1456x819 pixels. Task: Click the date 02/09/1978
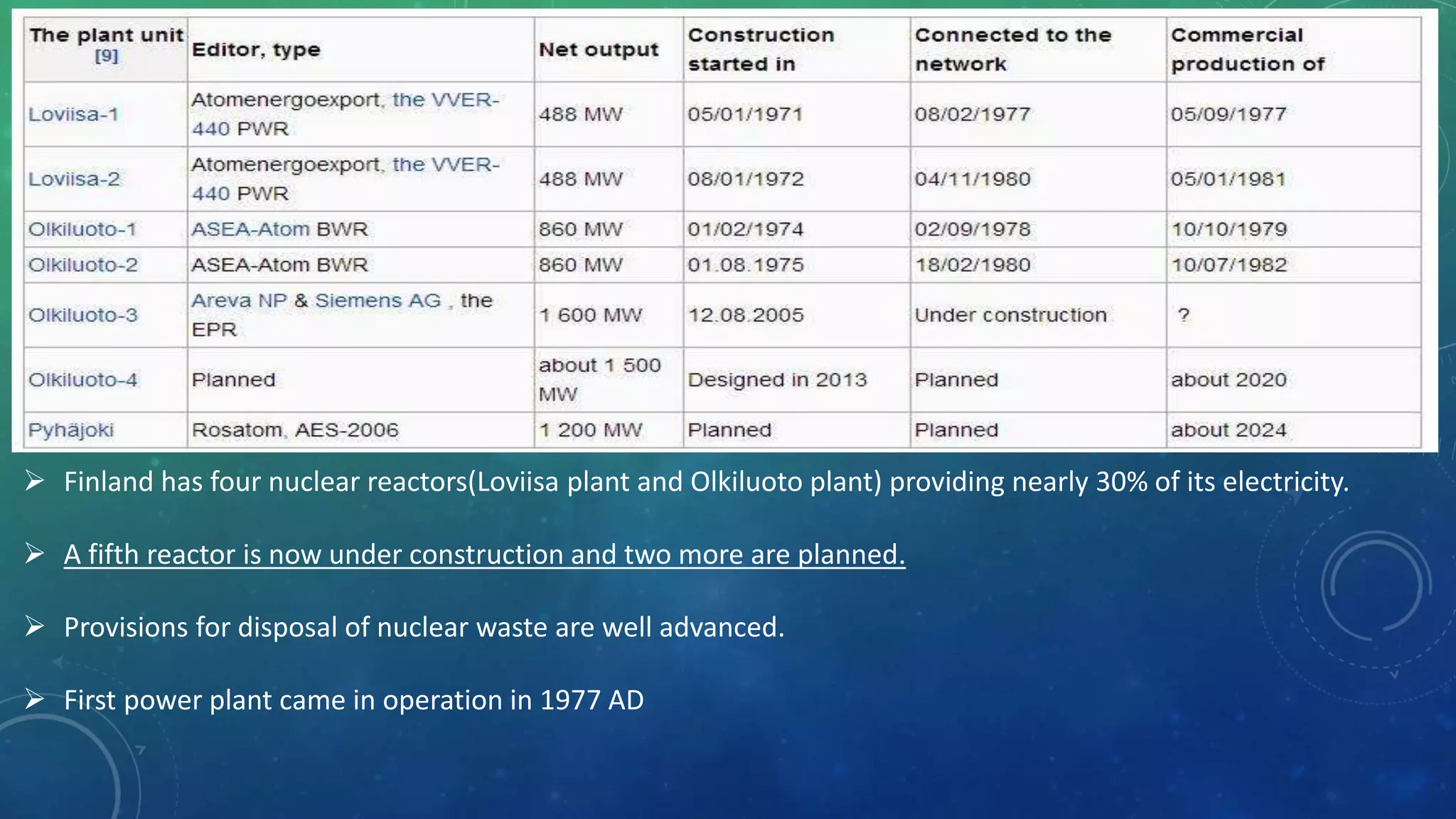point(973,230)
